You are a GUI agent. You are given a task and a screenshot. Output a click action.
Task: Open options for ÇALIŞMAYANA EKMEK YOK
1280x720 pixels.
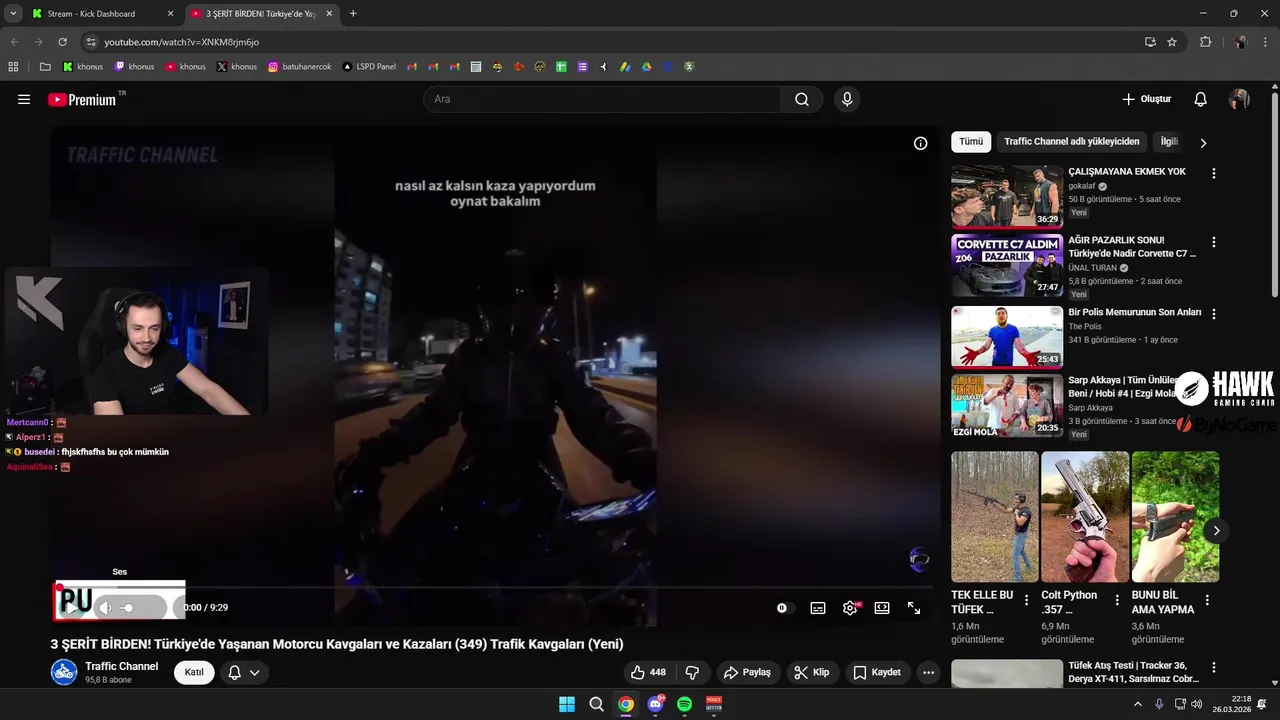coord(1214,173)
